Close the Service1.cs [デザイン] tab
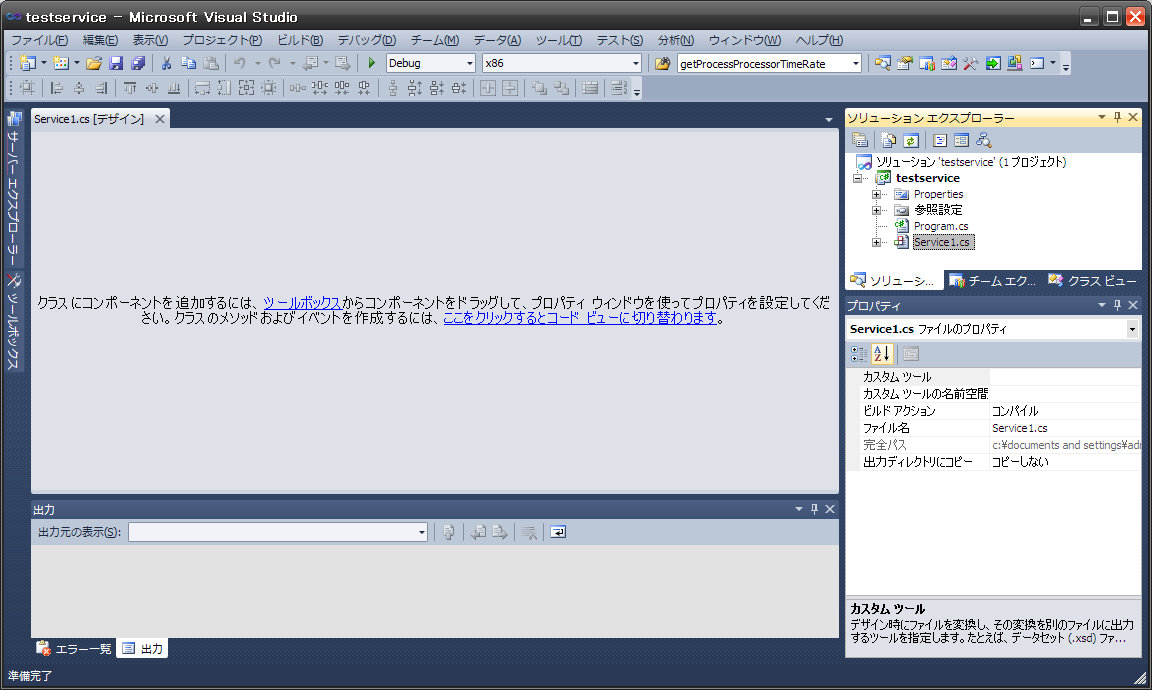1152x690 pixels. tap(159, 118)
